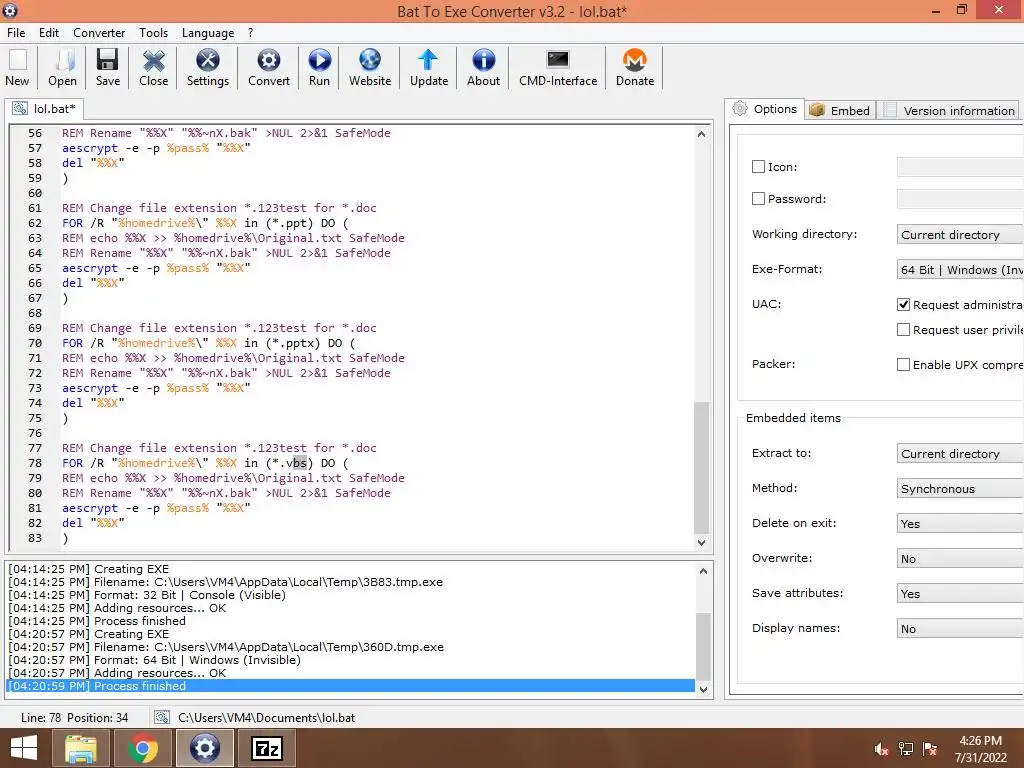This screenshot has height=768, width=1024.
Task: Change Method Synchronous dropdown
Action: click(x=960, y=488)
